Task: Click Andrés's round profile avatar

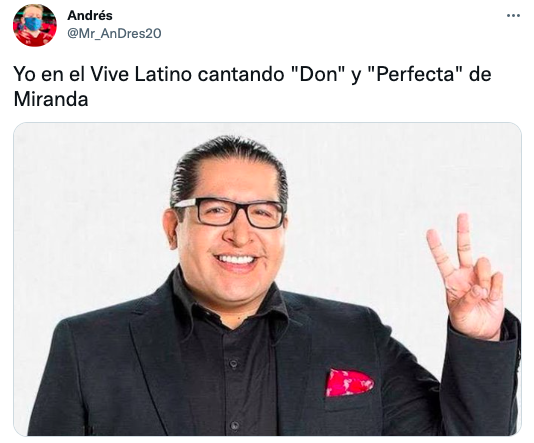Action: click(35, 25)
